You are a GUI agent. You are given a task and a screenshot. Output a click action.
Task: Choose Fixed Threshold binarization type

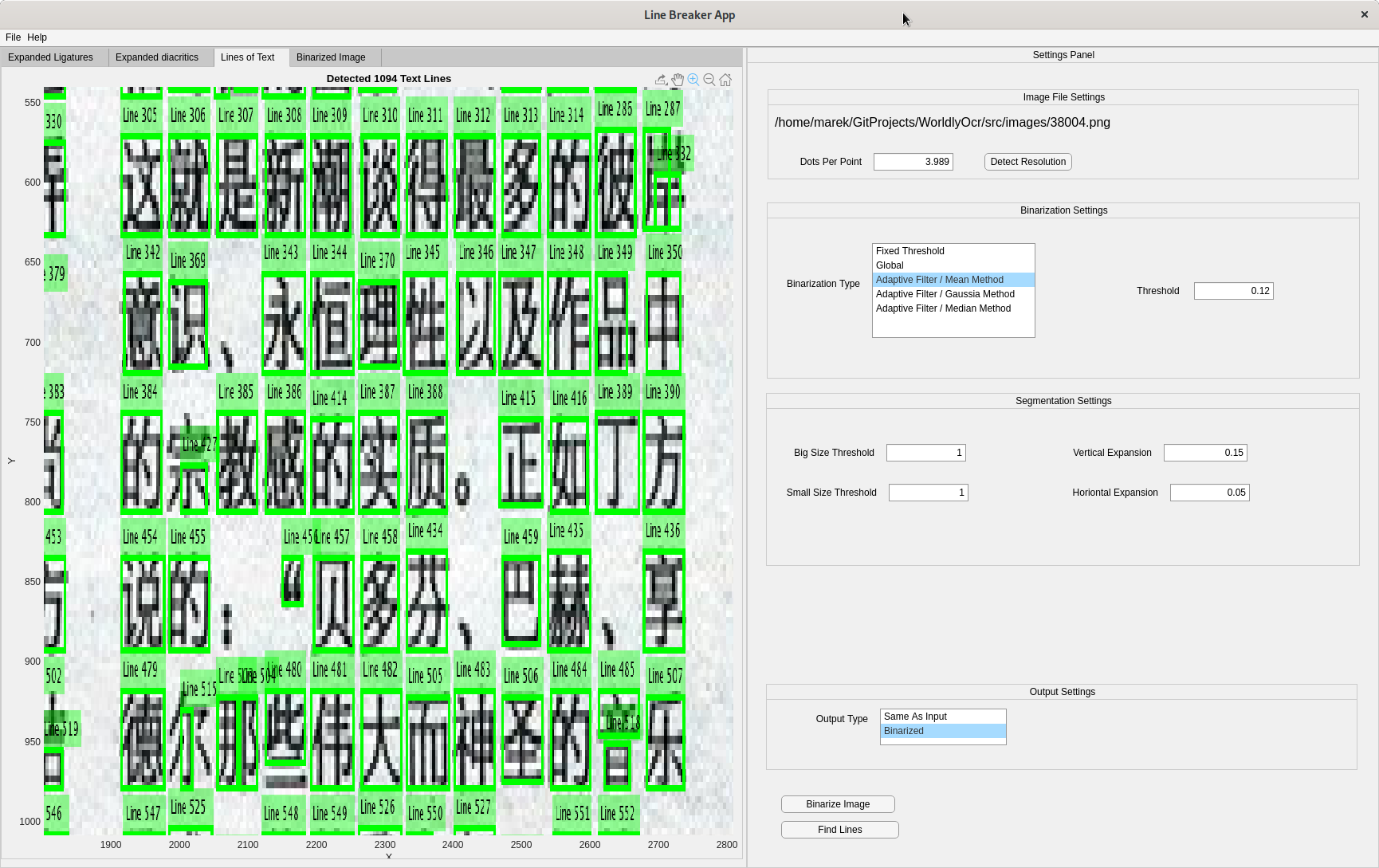pyautogui.click(x=953, y=251)
